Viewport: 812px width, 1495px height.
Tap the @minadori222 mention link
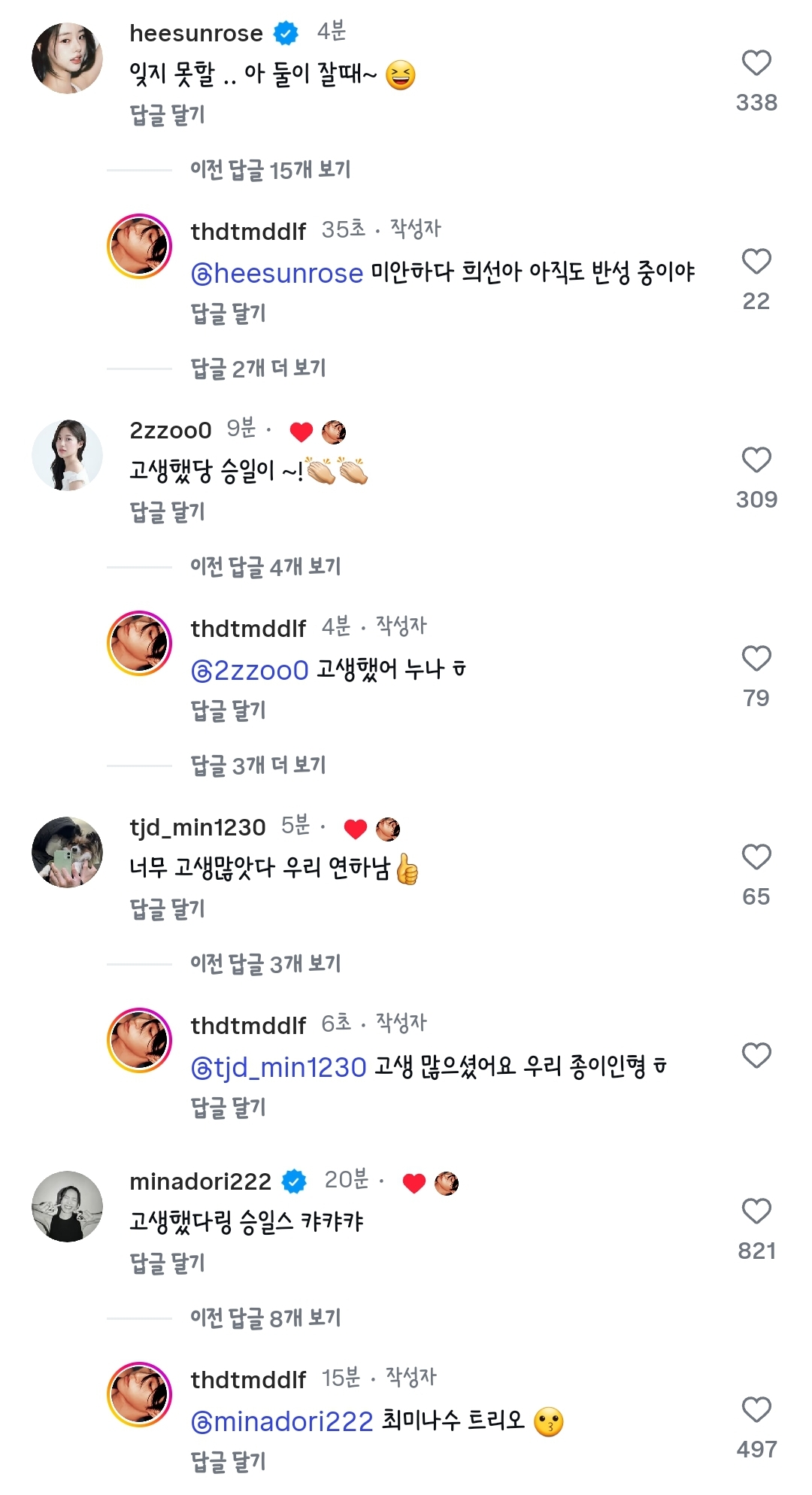coord(282,1422)
